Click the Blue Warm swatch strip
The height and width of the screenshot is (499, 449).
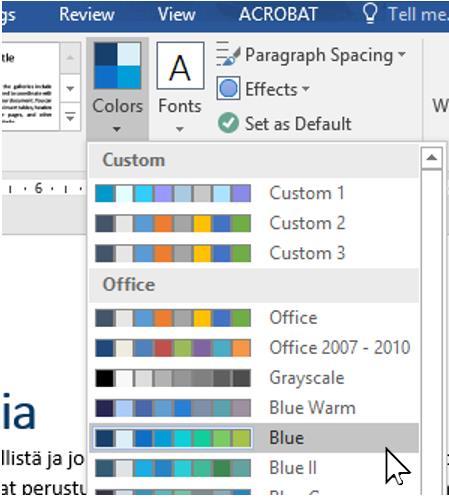tap(173, 408)
